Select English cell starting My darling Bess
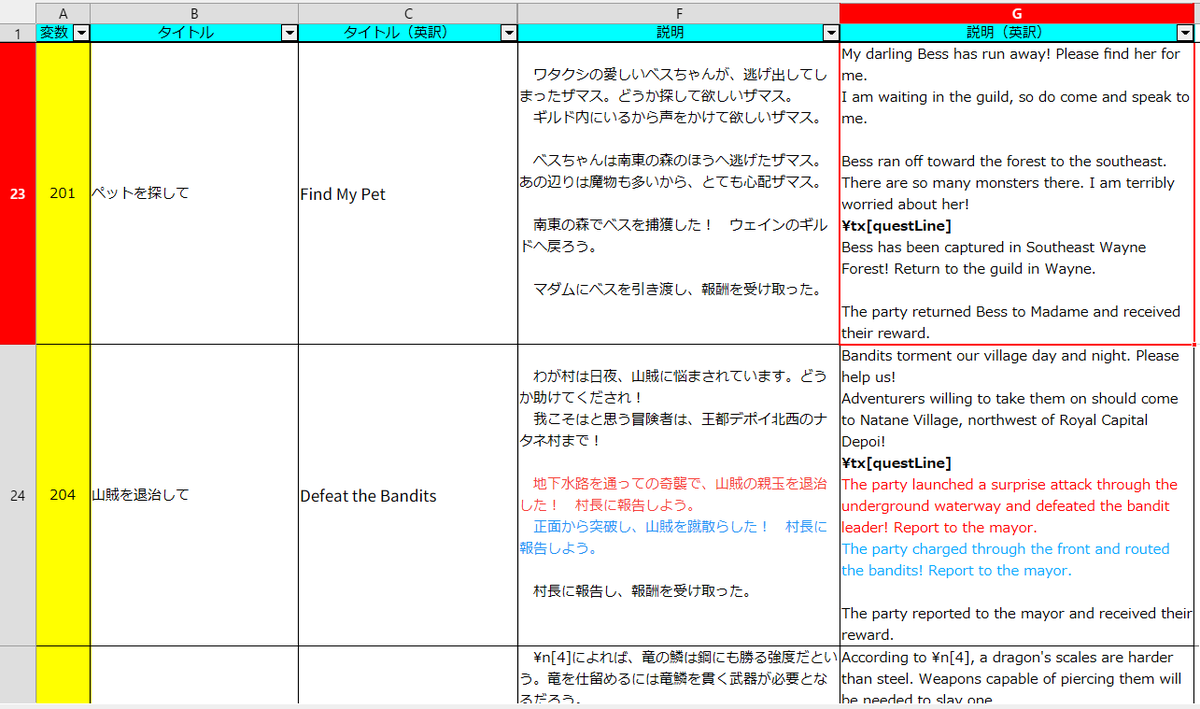This screenshot has width=1200, height=709. pos(1017,194)
